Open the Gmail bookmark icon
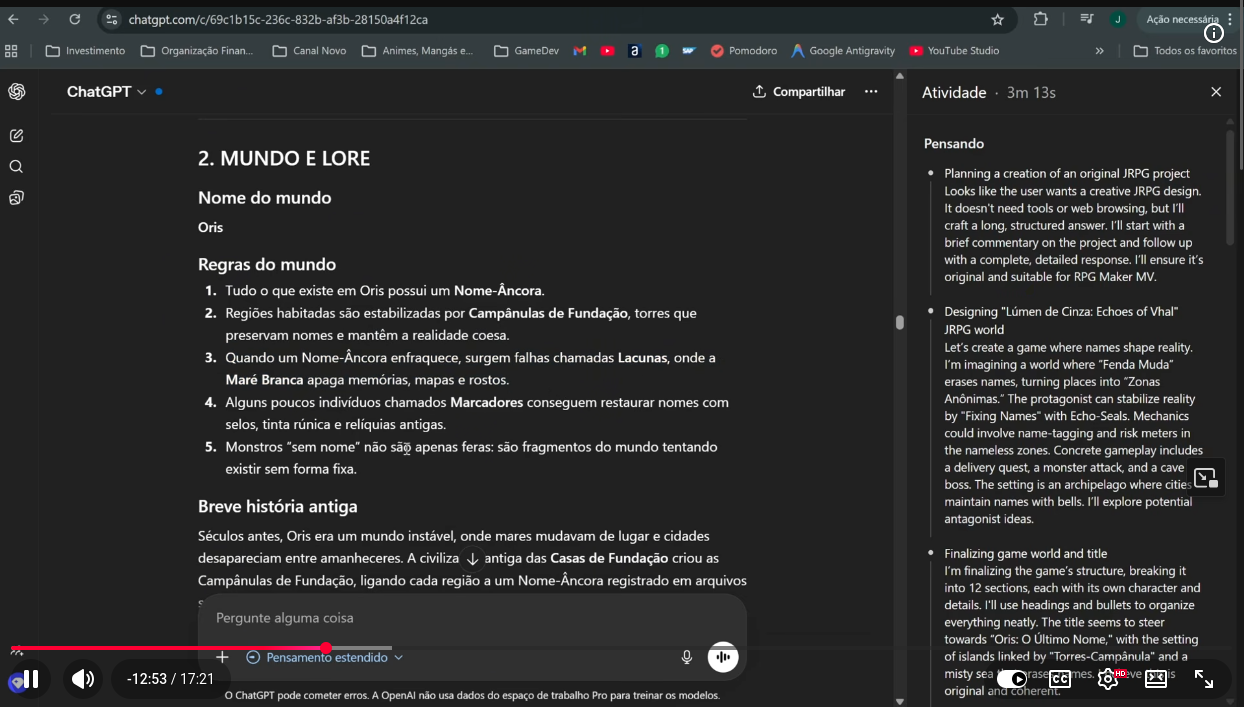Screen dimensions: 1244x707 click(579, 50)
